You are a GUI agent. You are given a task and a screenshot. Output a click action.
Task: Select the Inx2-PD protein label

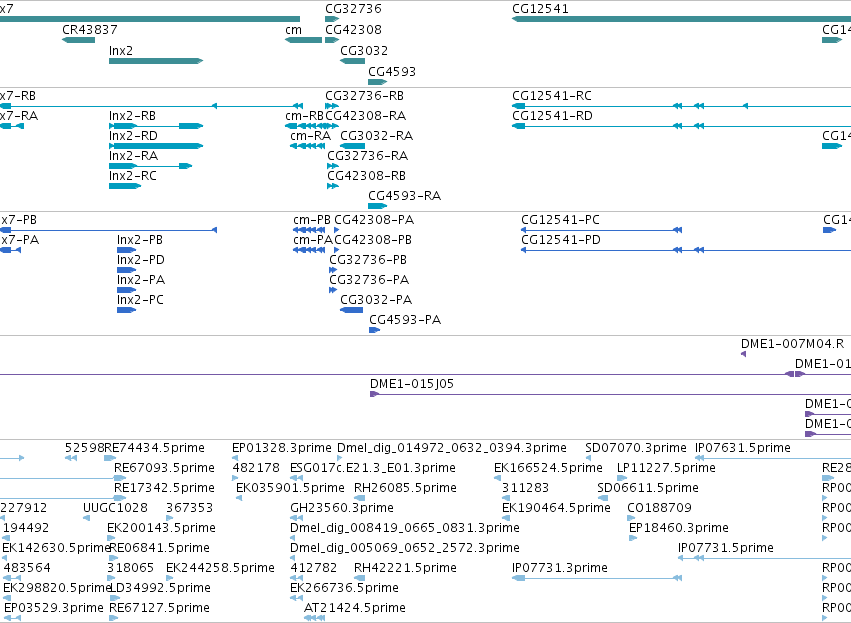[141, 260]
